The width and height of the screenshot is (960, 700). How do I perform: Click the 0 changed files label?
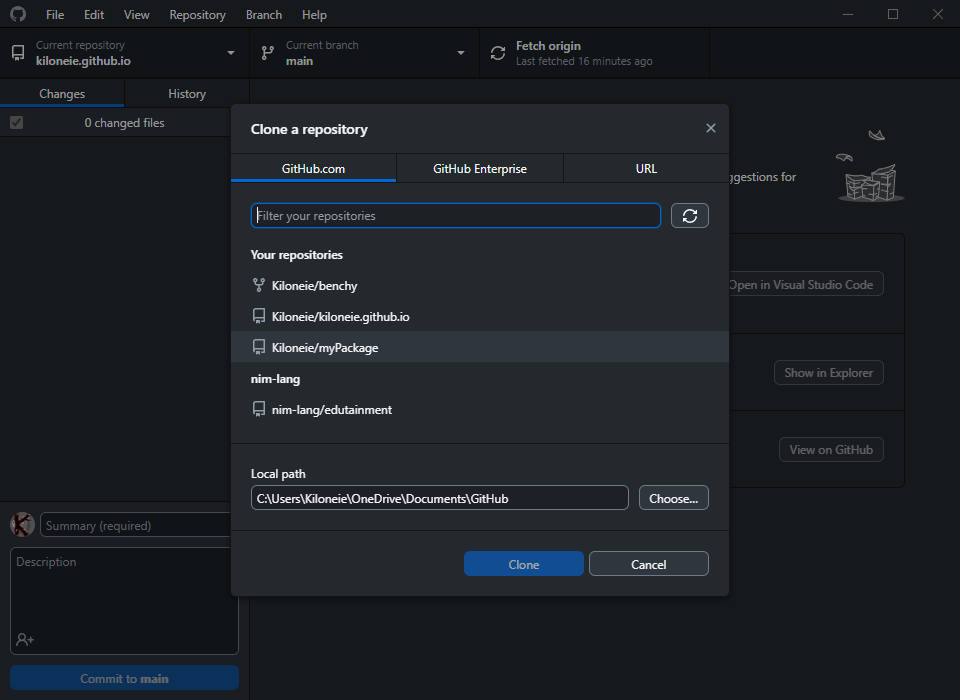[x=124, y=122]
